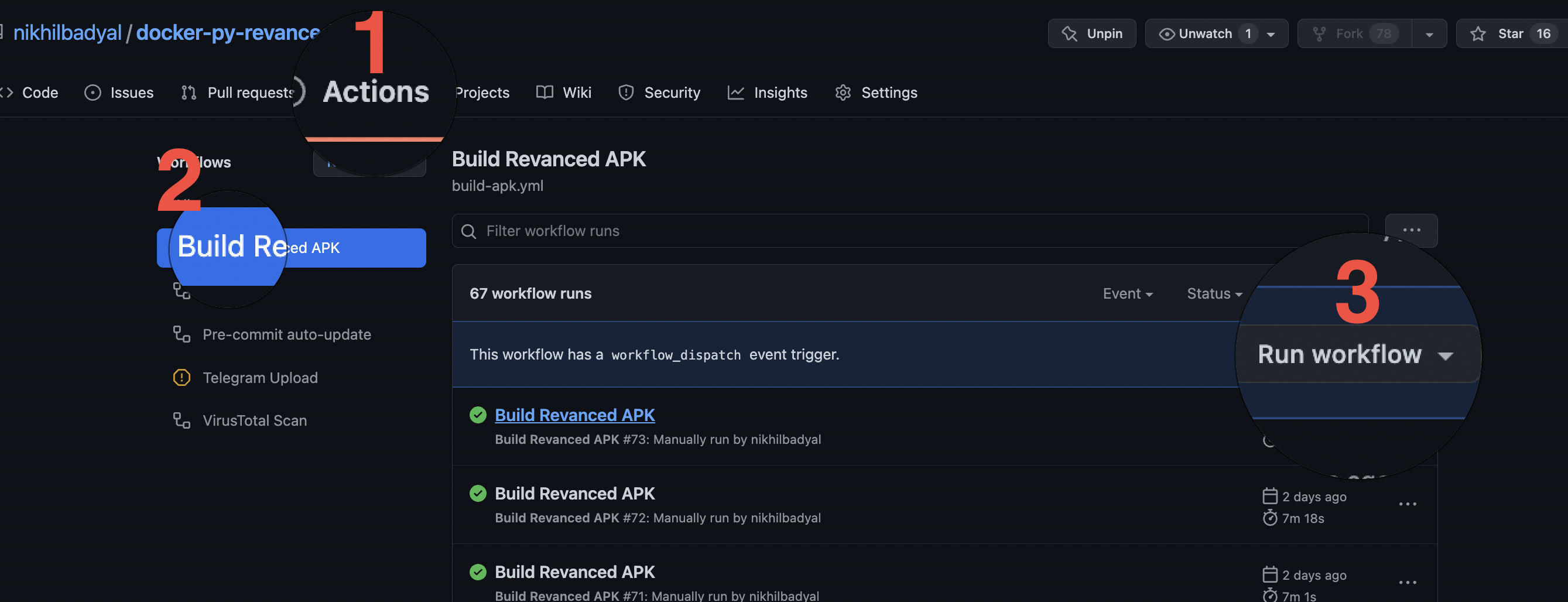Go to the Code tab
This screenshot has width=1568, height=602.
tap(29, 93)
